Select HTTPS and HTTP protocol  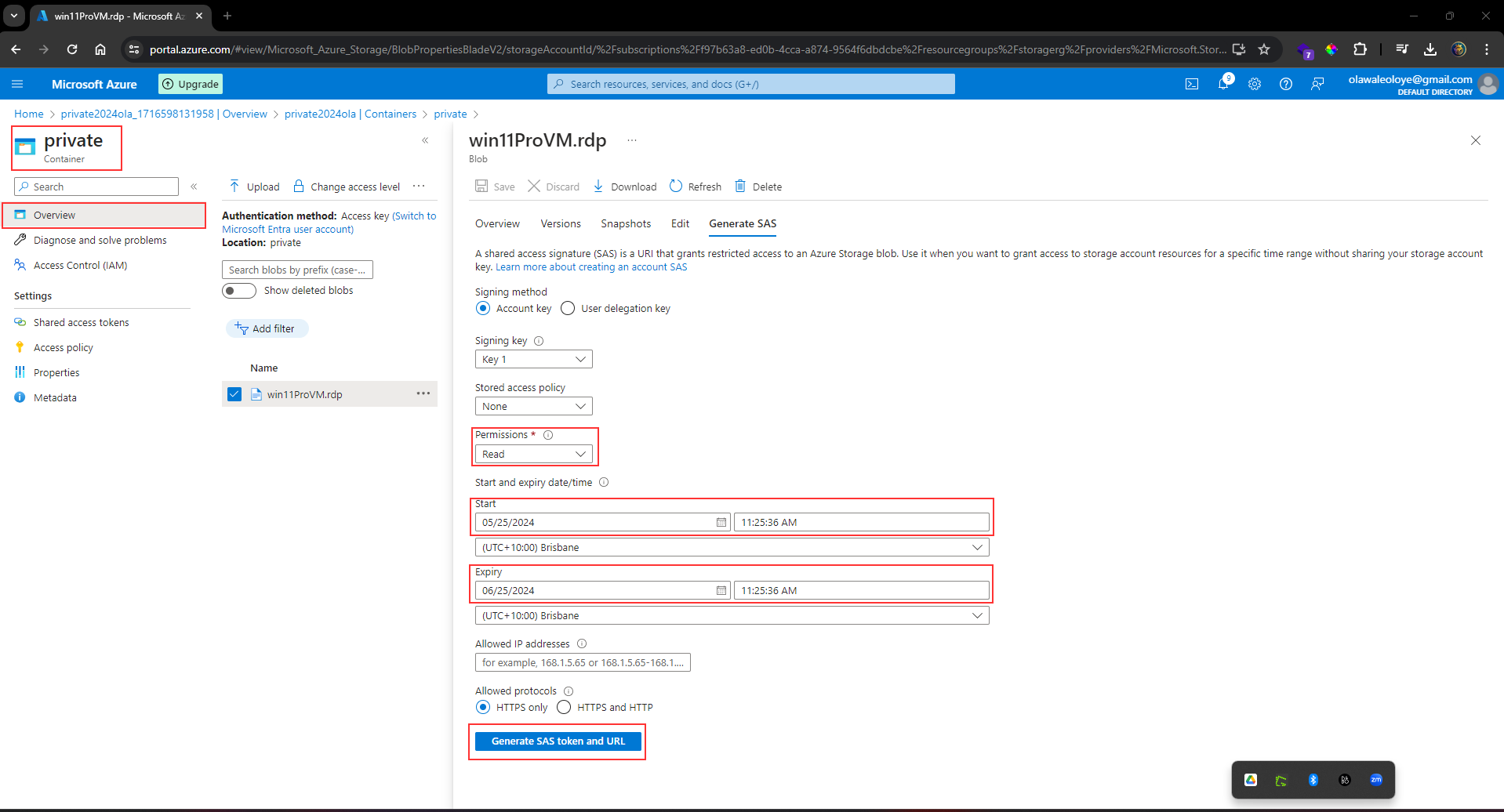[x=564, y=708]
